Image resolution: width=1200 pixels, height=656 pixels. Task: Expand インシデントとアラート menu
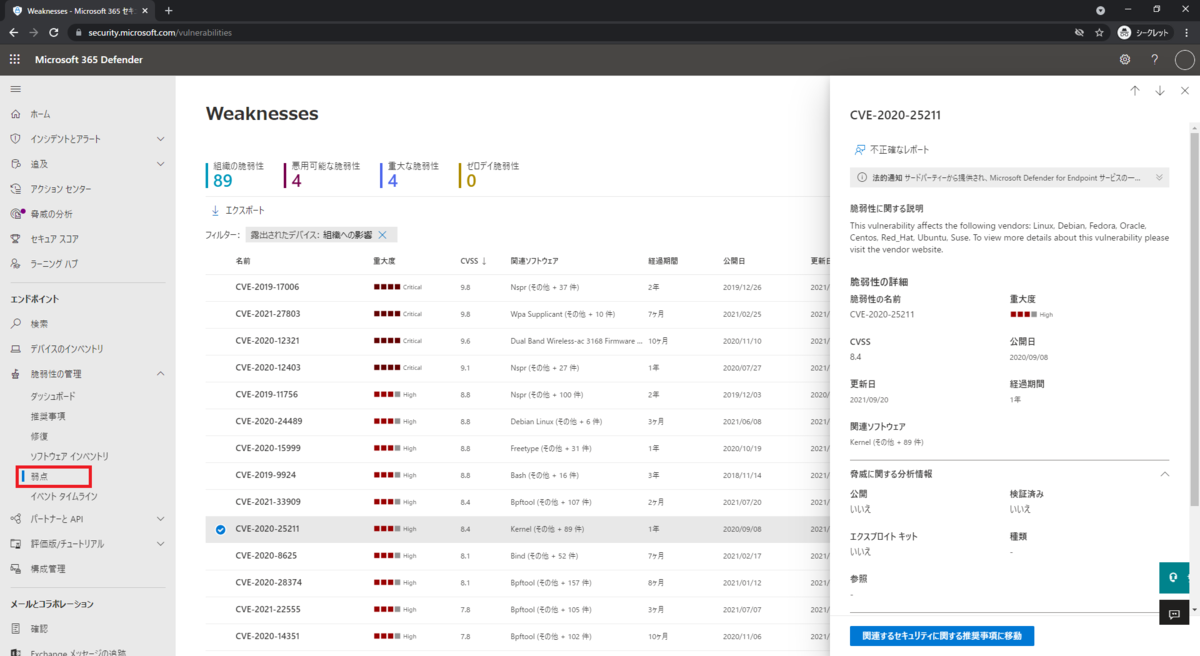coord(88,139)
